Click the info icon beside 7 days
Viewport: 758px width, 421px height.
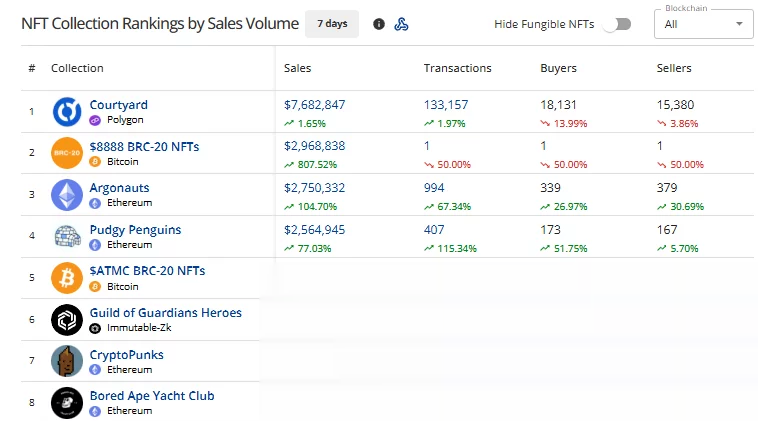(x=379, y=24)
